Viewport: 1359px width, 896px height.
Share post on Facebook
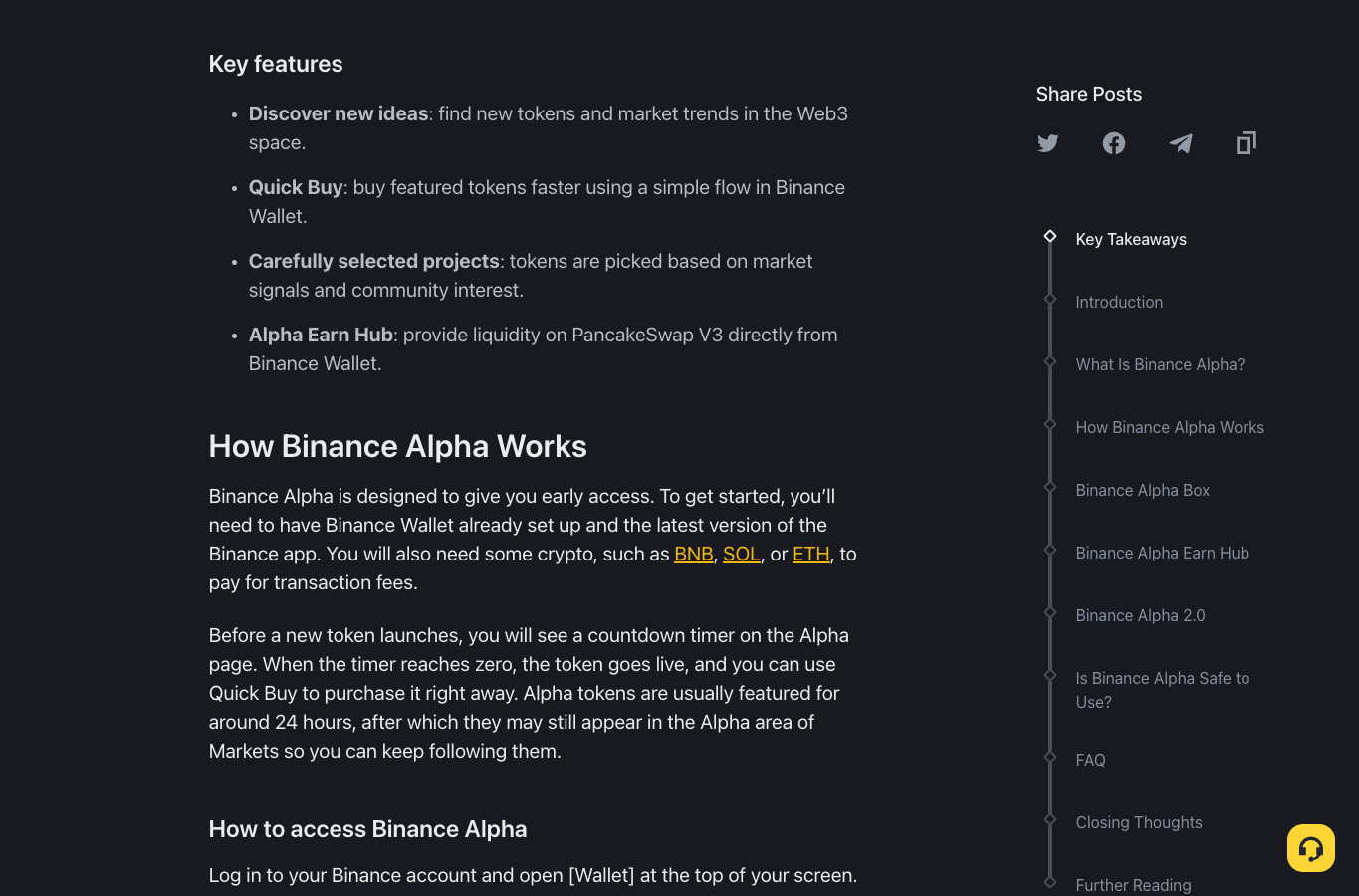tap(1114, 143)
